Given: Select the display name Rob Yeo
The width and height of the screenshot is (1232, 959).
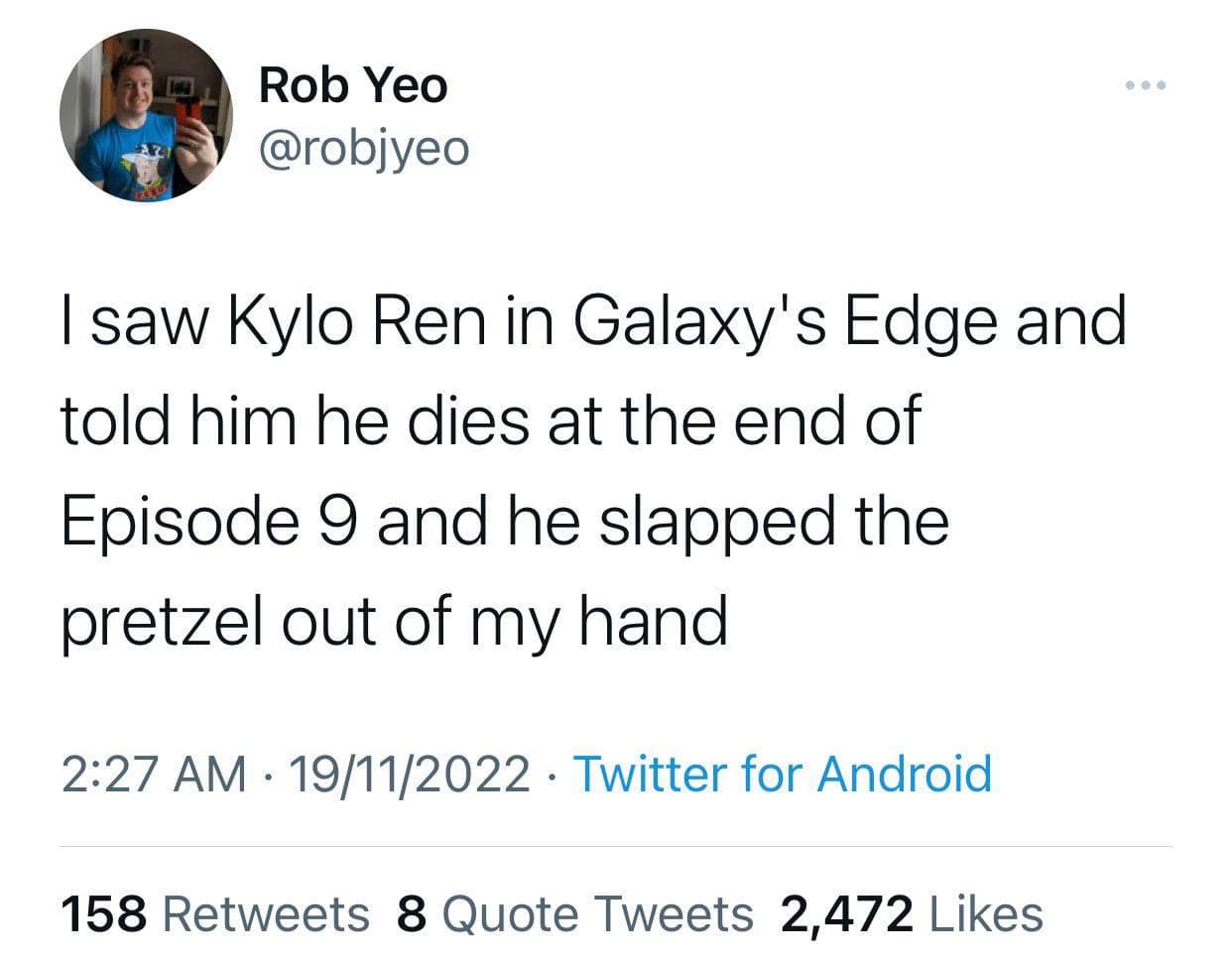Looking at the screenshot, I should (353, 84).
